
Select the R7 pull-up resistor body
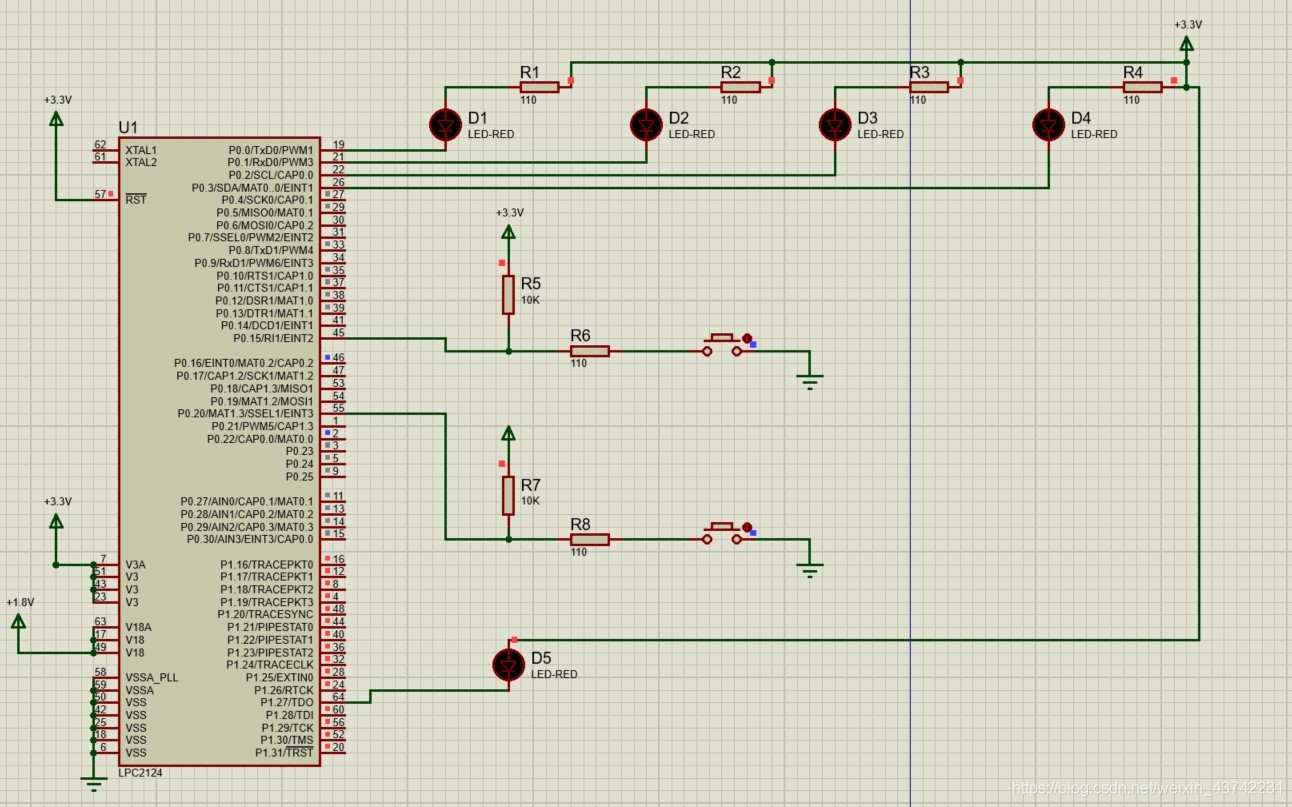pyautogui.click(x=509, y=495)
